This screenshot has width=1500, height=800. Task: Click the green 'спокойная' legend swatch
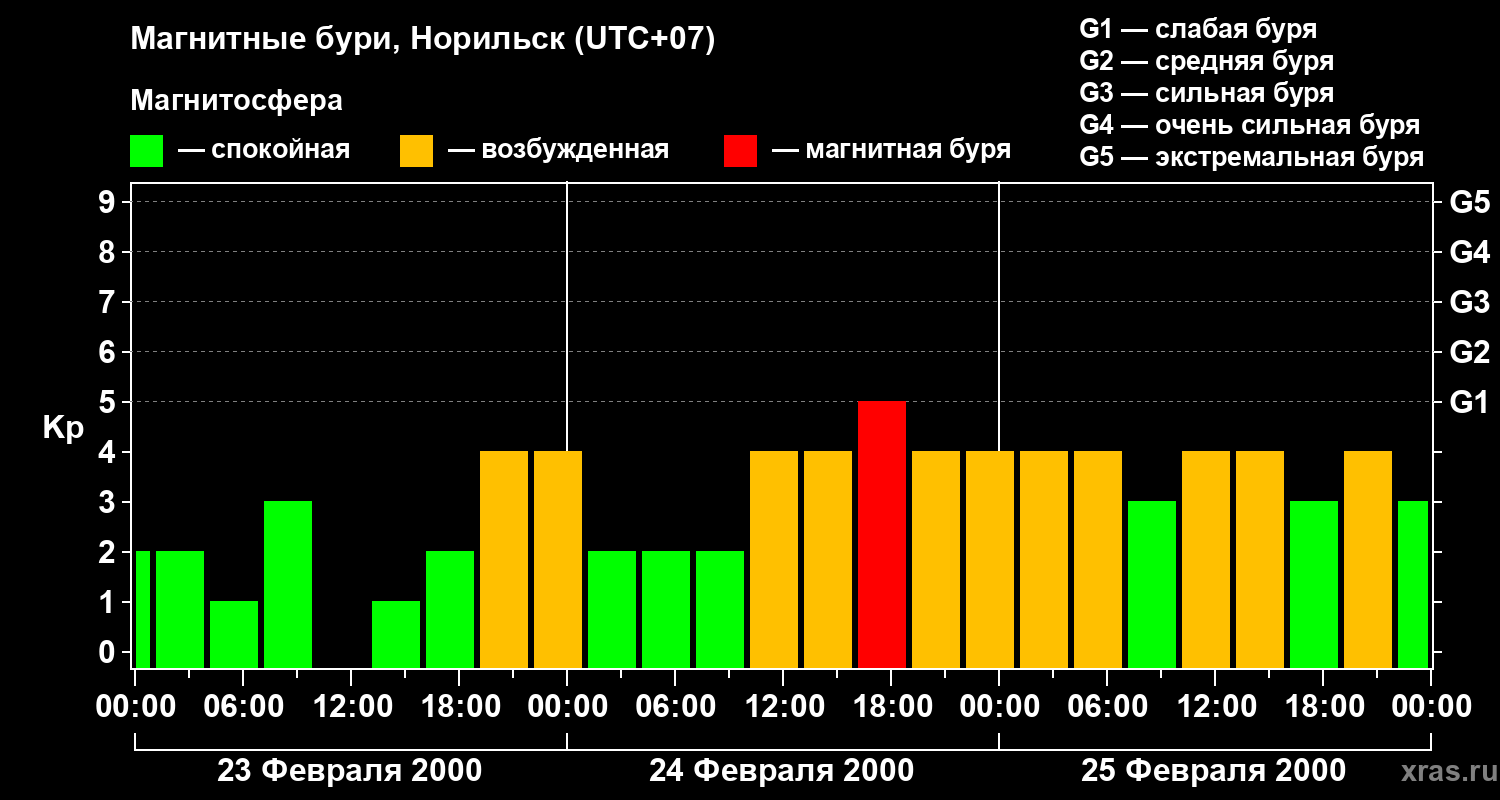tap(146, 151)
